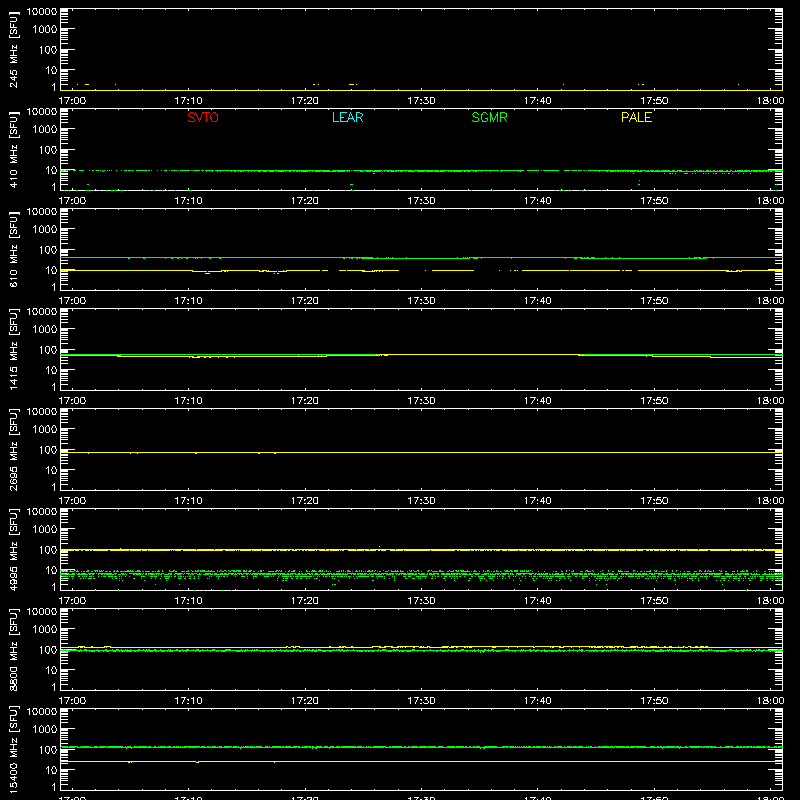Screen dimensions: 800x800
Task: Click 17:30 time label of 1415 MHz panel
Action: click(421, 401)
